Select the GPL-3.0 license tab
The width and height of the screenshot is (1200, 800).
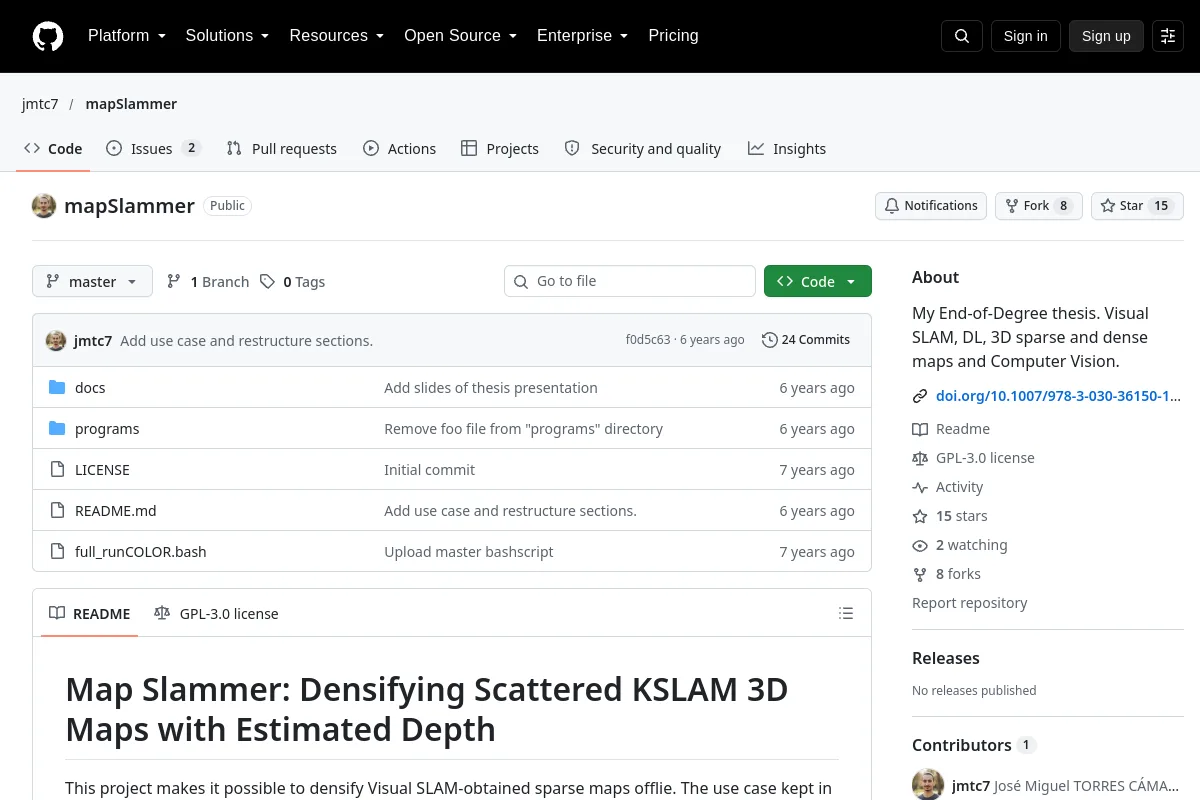point(216,614)
